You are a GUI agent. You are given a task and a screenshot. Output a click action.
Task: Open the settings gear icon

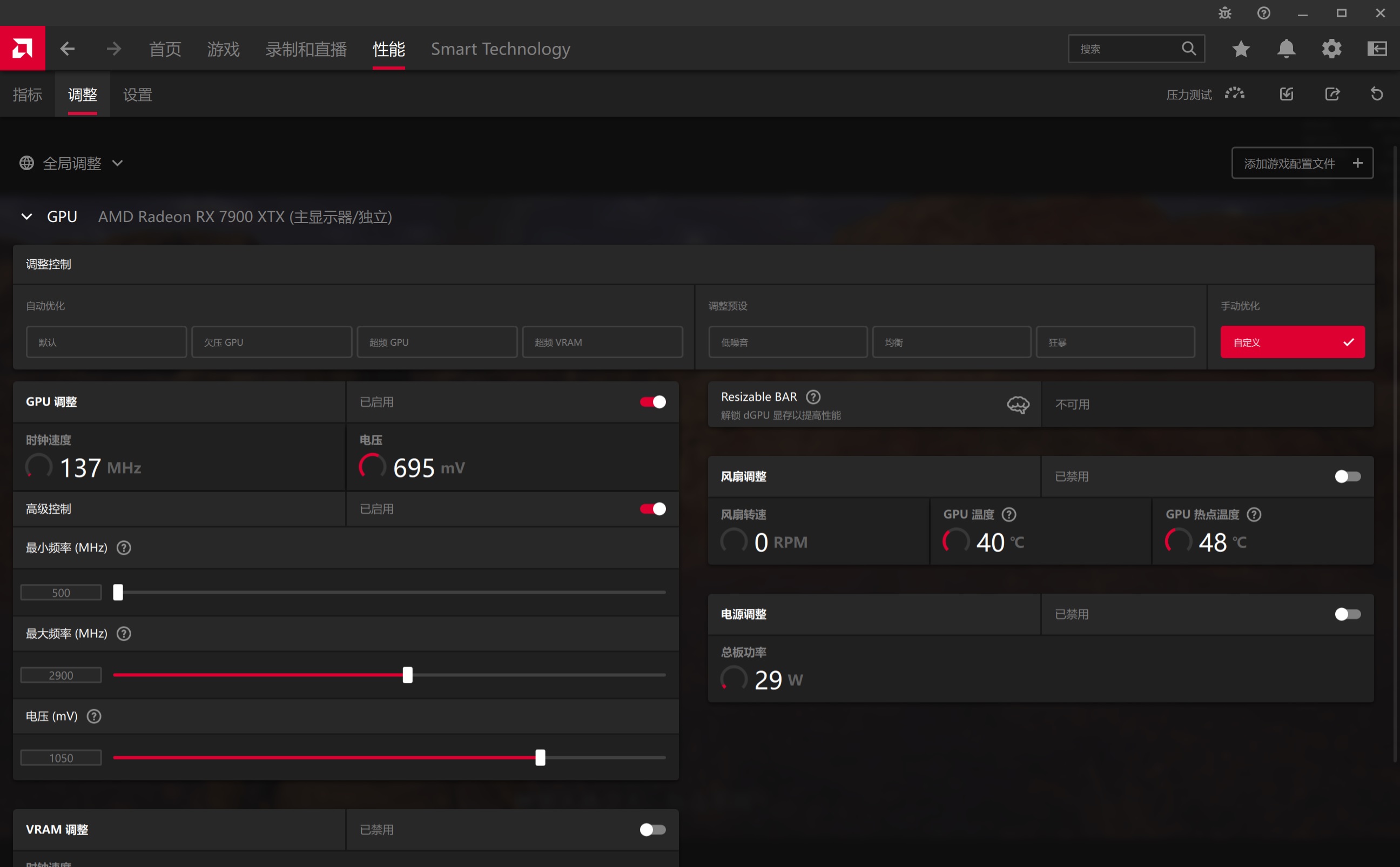[x=1331, y=49]
